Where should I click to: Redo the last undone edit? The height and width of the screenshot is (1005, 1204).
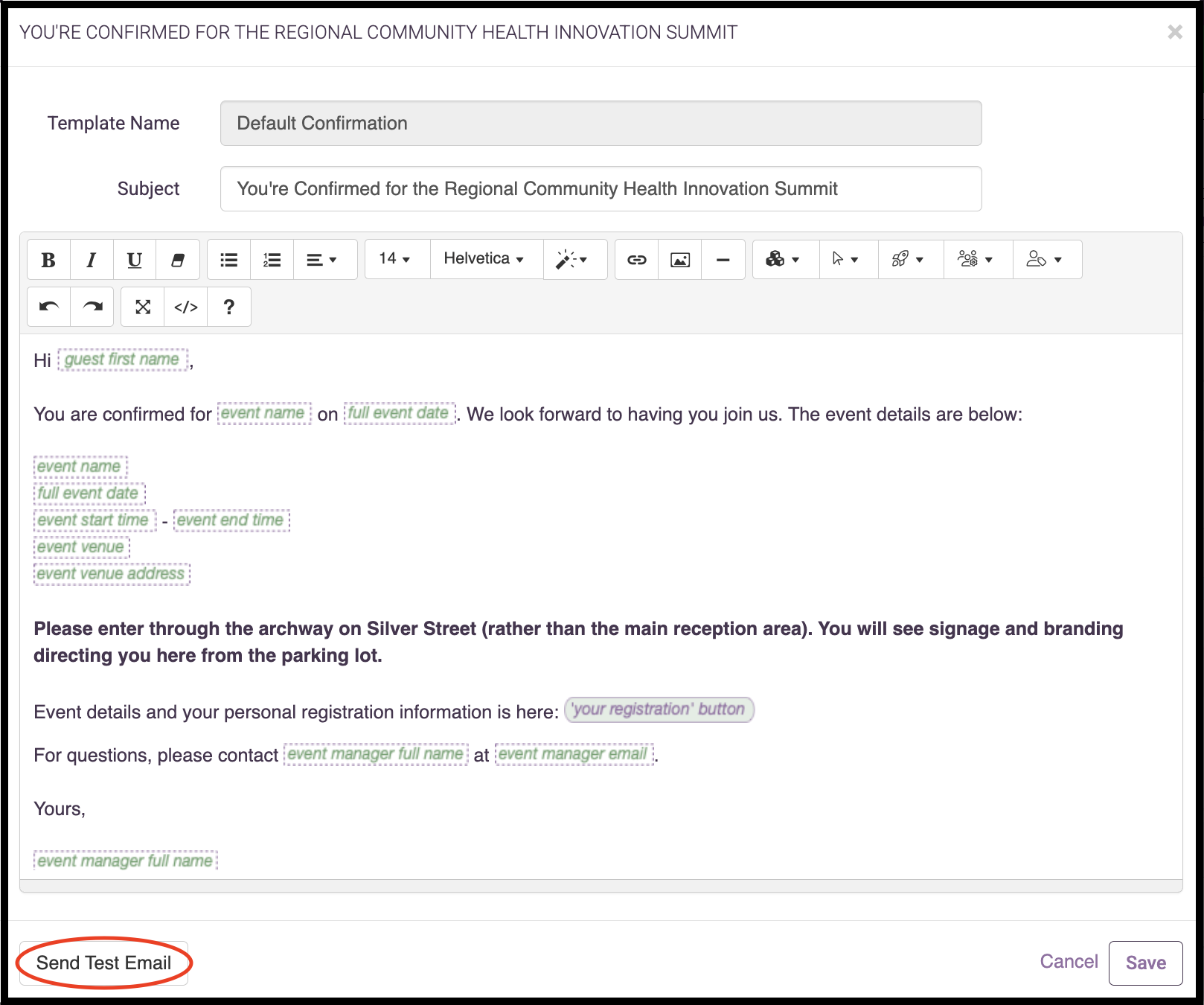92,307
